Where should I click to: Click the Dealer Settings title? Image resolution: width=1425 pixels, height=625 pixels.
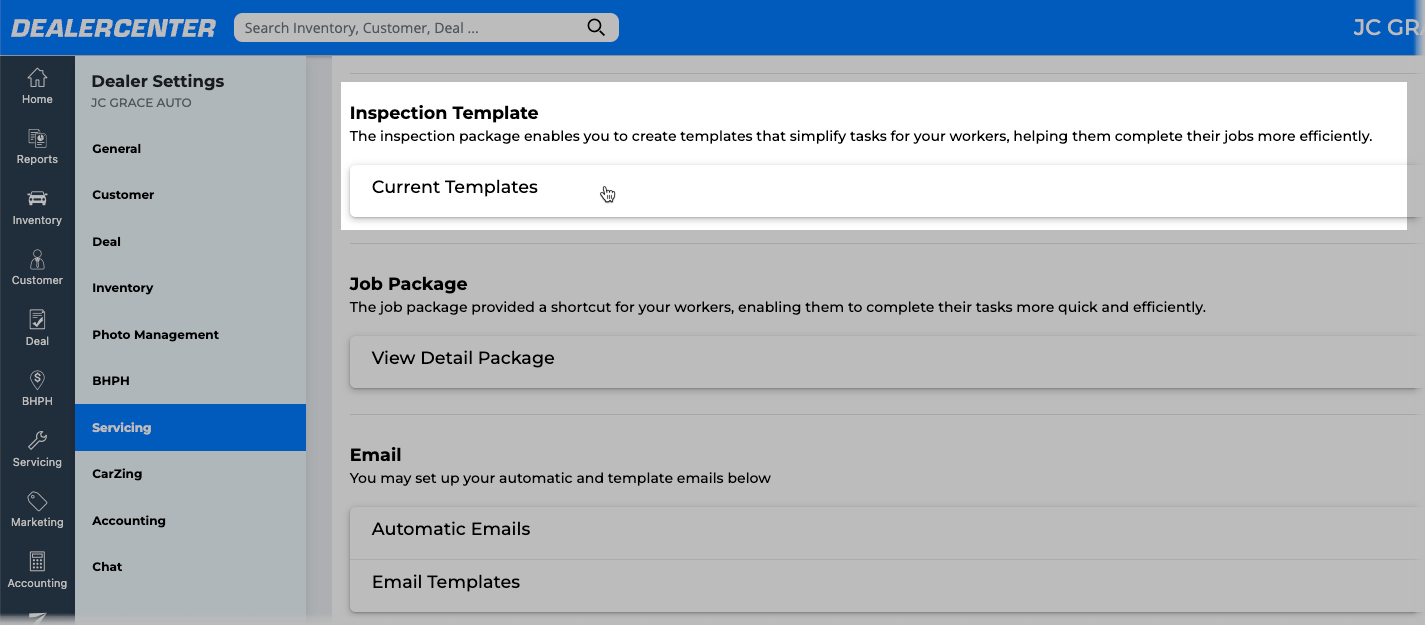158,81
